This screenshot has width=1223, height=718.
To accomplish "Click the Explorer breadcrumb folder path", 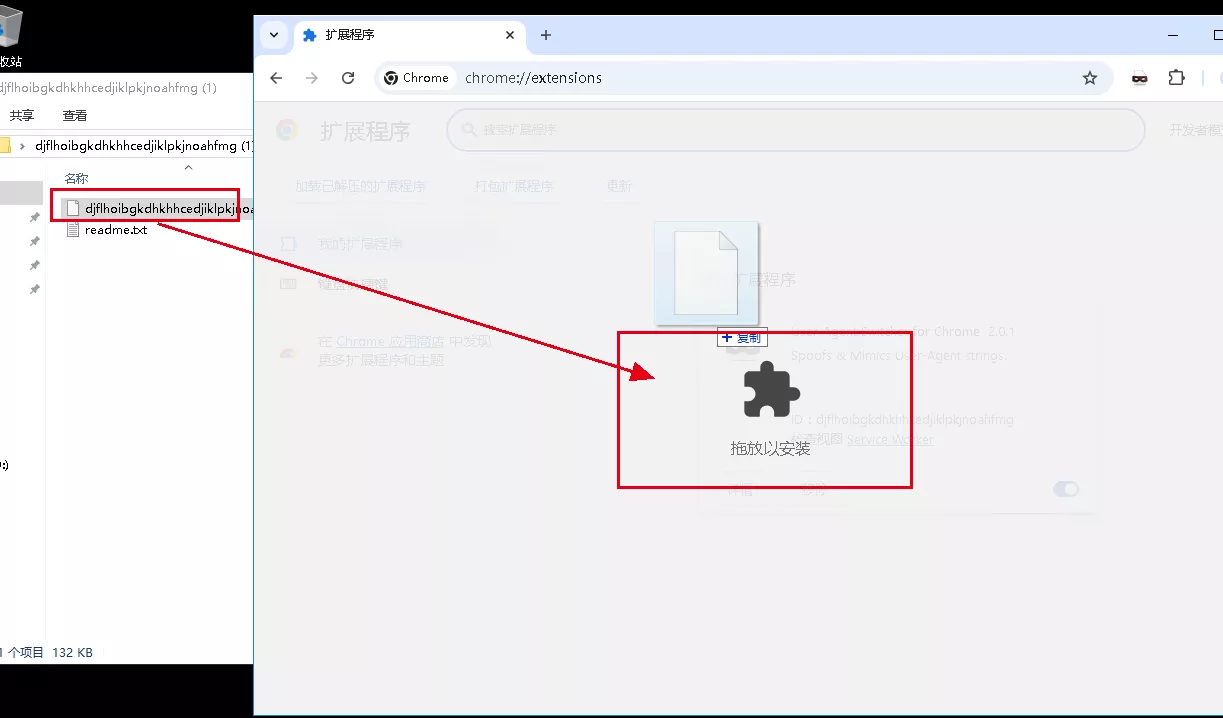I will point(144,146).
